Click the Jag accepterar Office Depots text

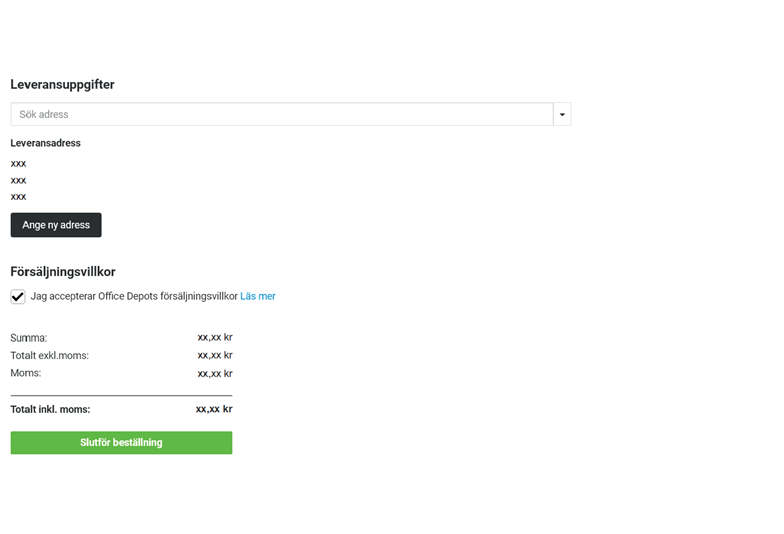[x=134, y=297]
